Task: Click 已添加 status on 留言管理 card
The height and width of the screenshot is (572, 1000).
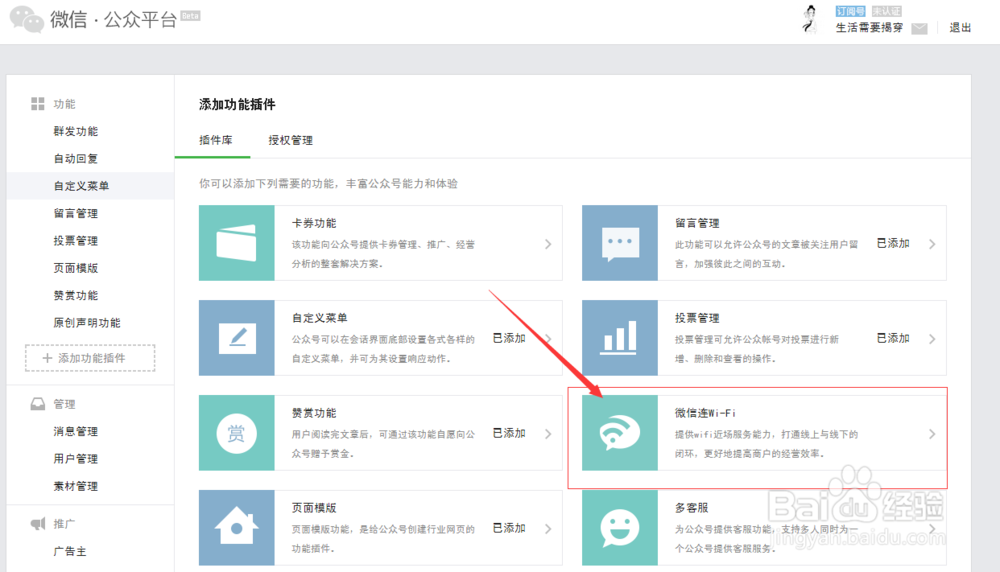Action: [893, 243]
